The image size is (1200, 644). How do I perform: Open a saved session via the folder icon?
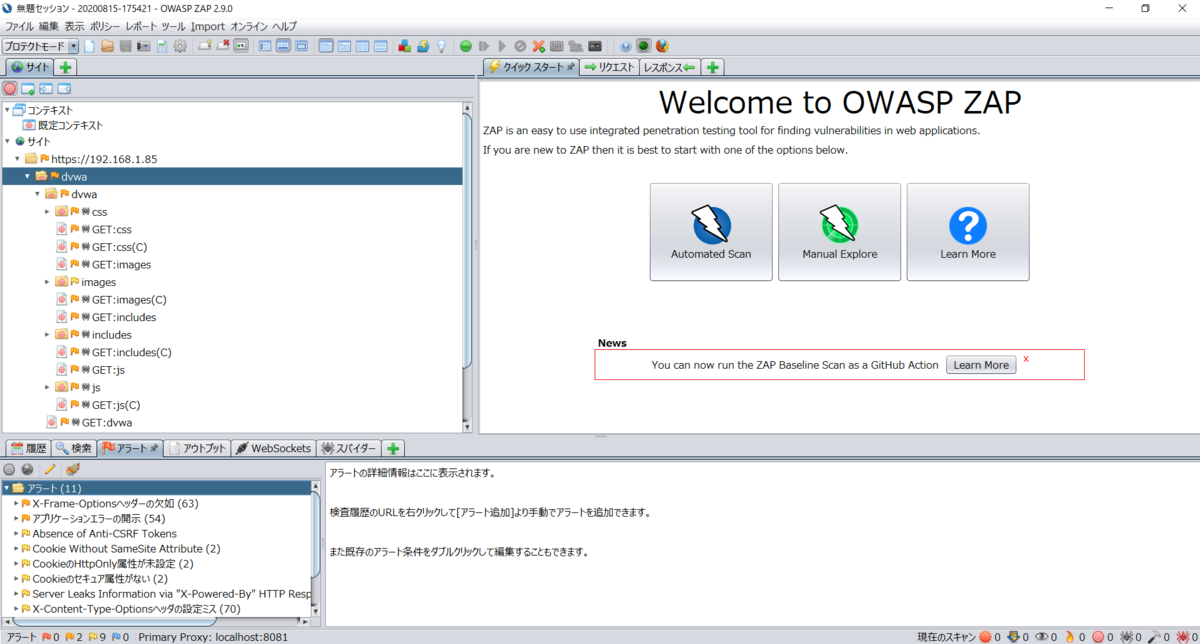click(x=108, y=46)
